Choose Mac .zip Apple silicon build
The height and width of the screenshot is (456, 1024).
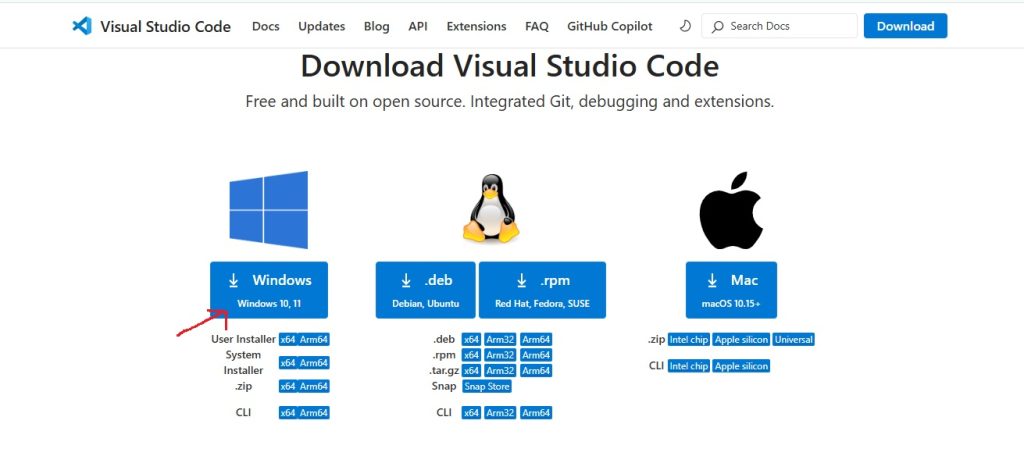tap(741, 340)
